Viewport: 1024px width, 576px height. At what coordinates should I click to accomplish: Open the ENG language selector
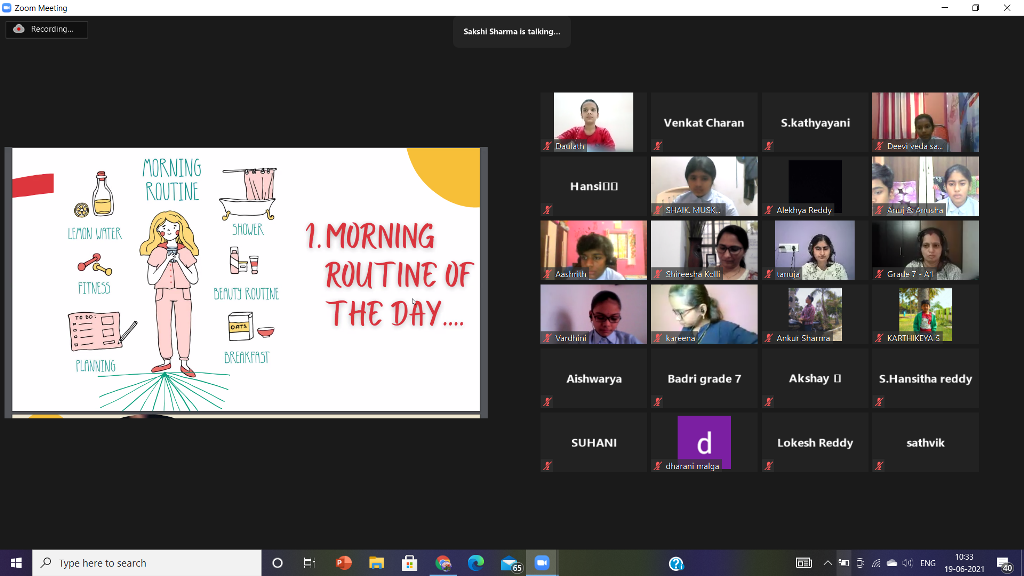927,563
